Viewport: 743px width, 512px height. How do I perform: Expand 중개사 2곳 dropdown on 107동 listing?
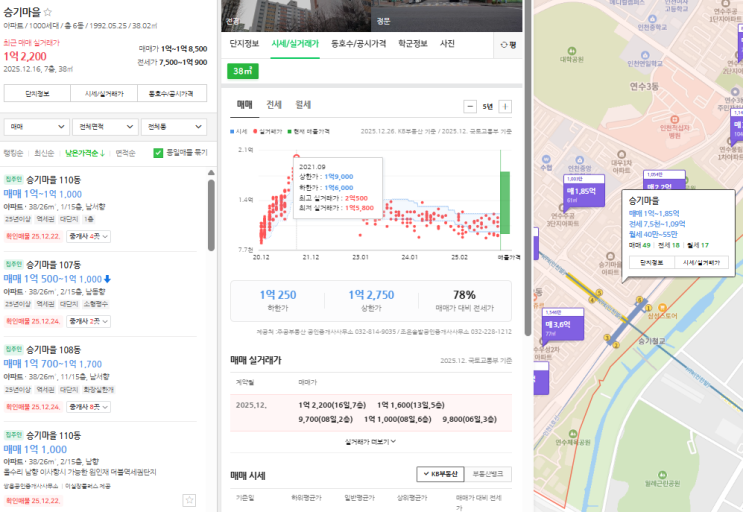tap(88, 321)
